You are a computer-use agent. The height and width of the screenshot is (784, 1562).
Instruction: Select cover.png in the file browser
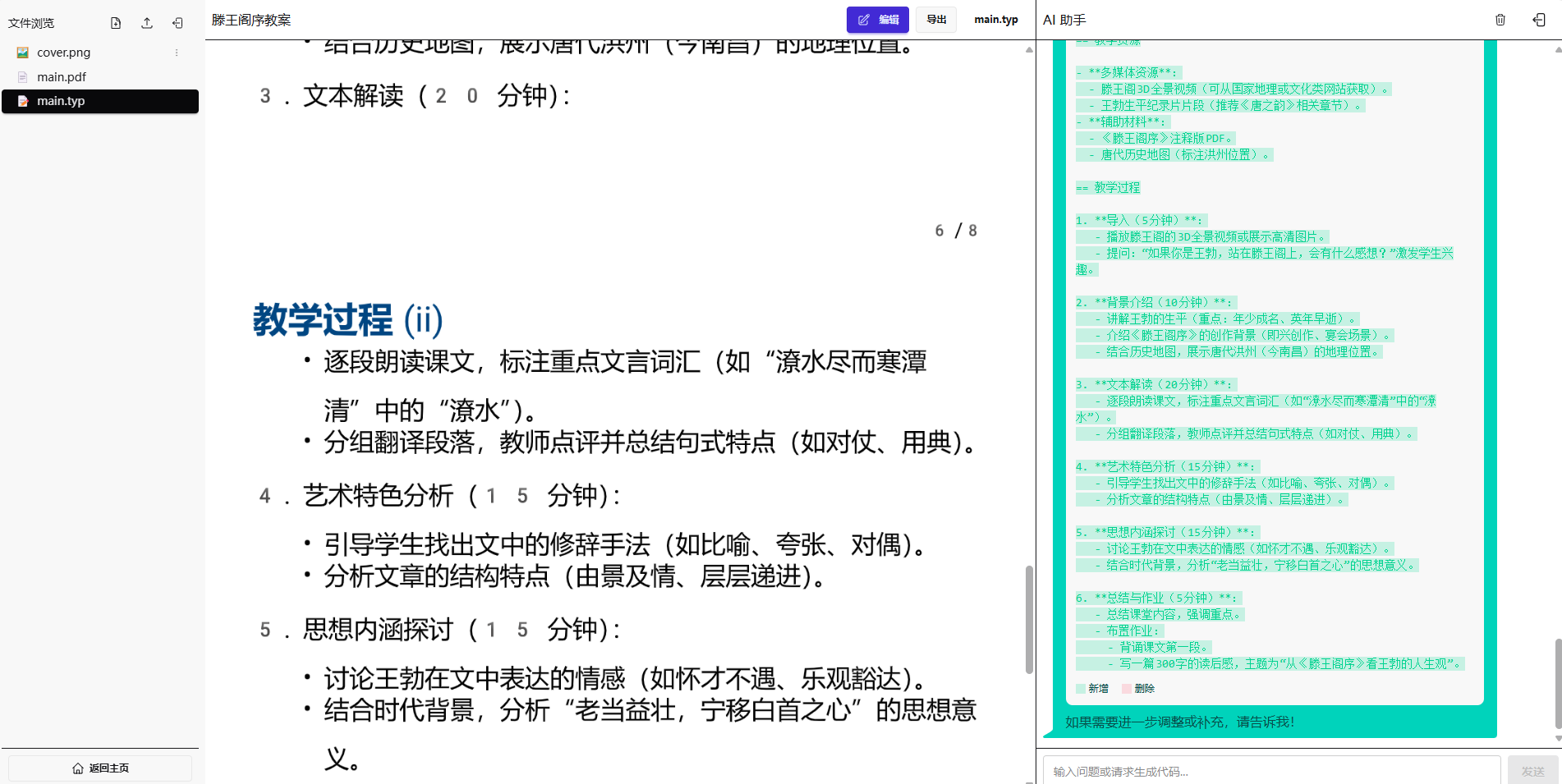coord(64,52)
